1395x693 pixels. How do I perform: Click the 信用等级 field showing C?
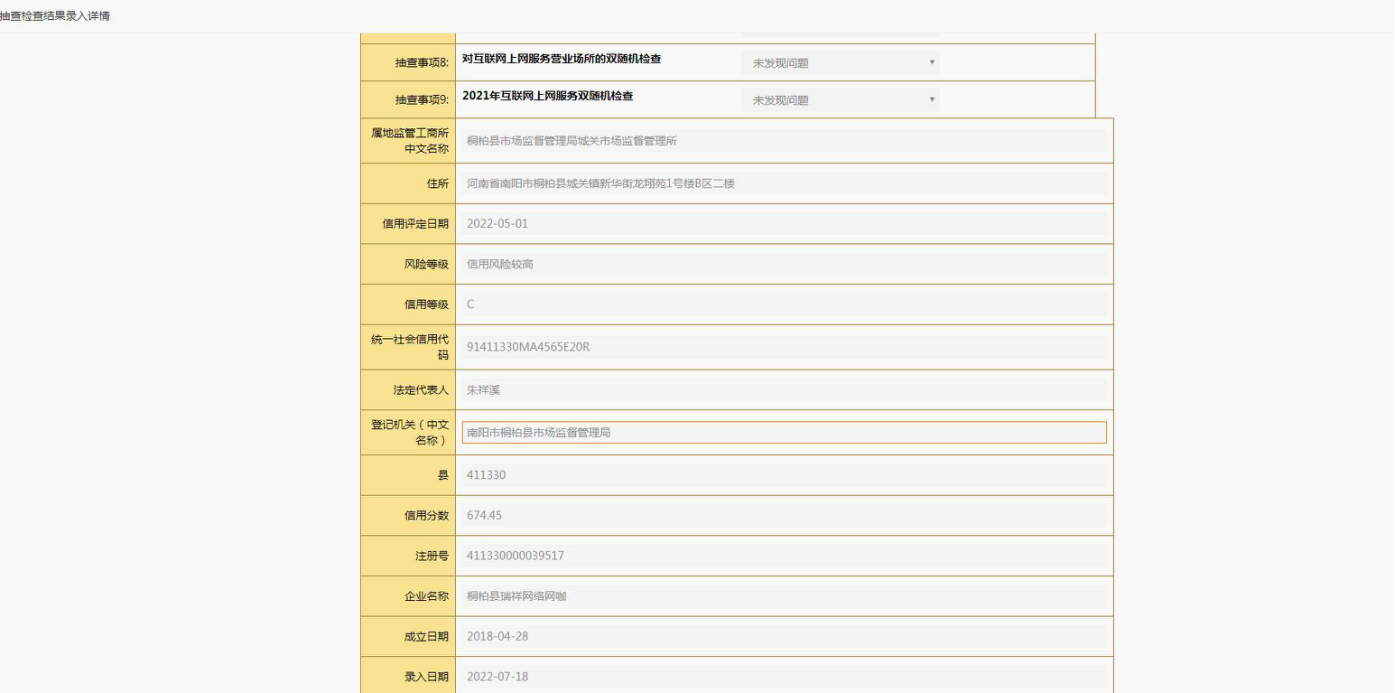[784, 304]
